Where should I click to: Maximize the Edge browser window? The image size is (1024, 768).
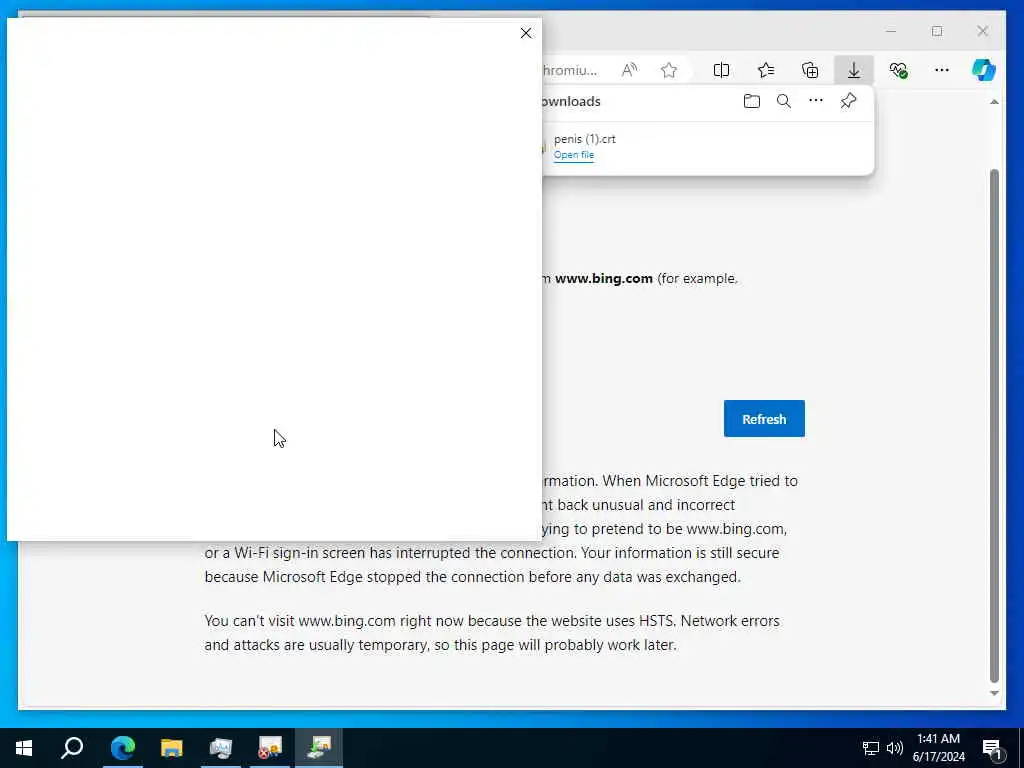[937, 31]
